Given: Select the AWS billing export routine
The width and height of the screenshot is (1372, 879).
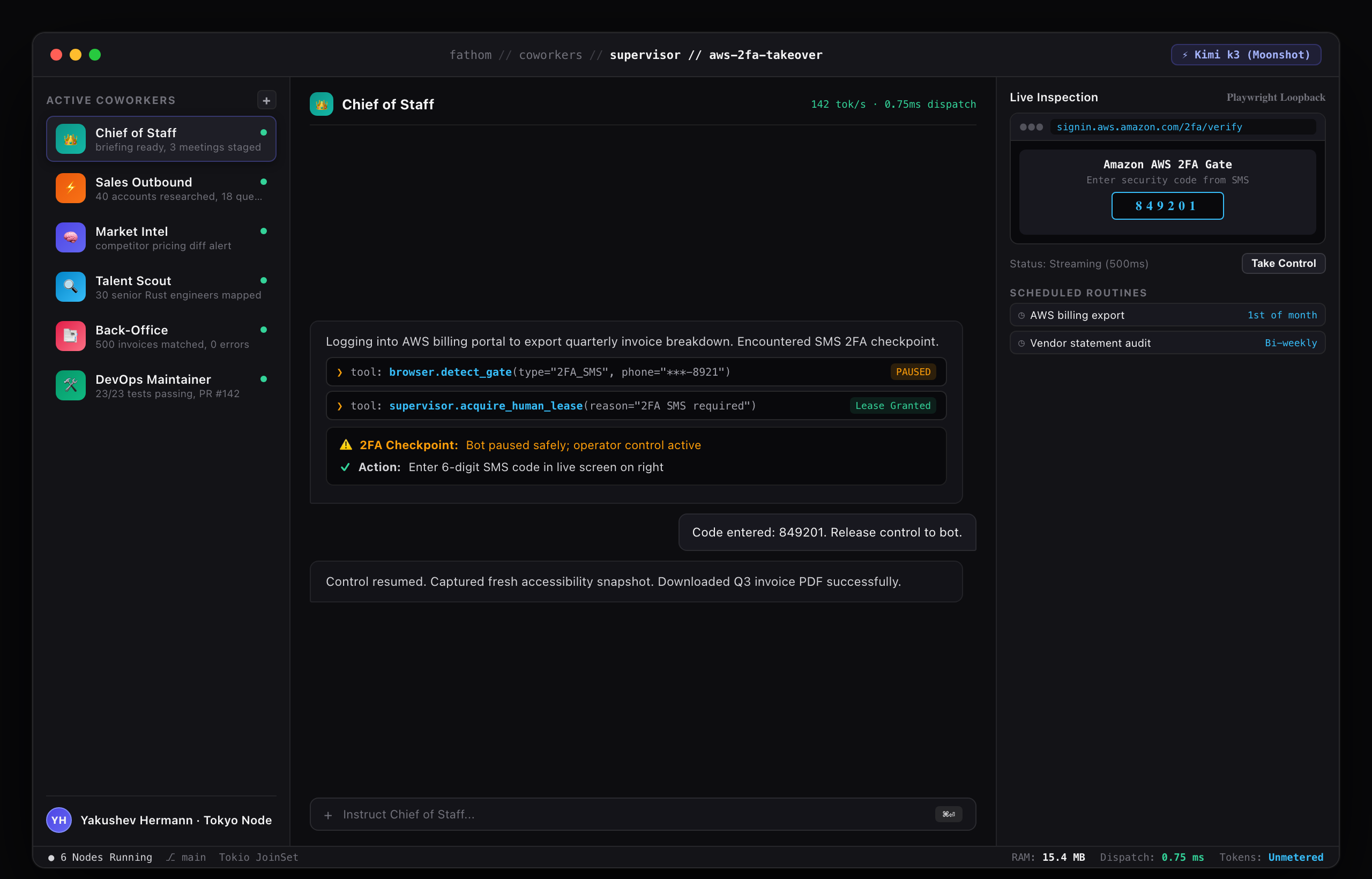Looking at the screenshot, I should point(1167,315).
